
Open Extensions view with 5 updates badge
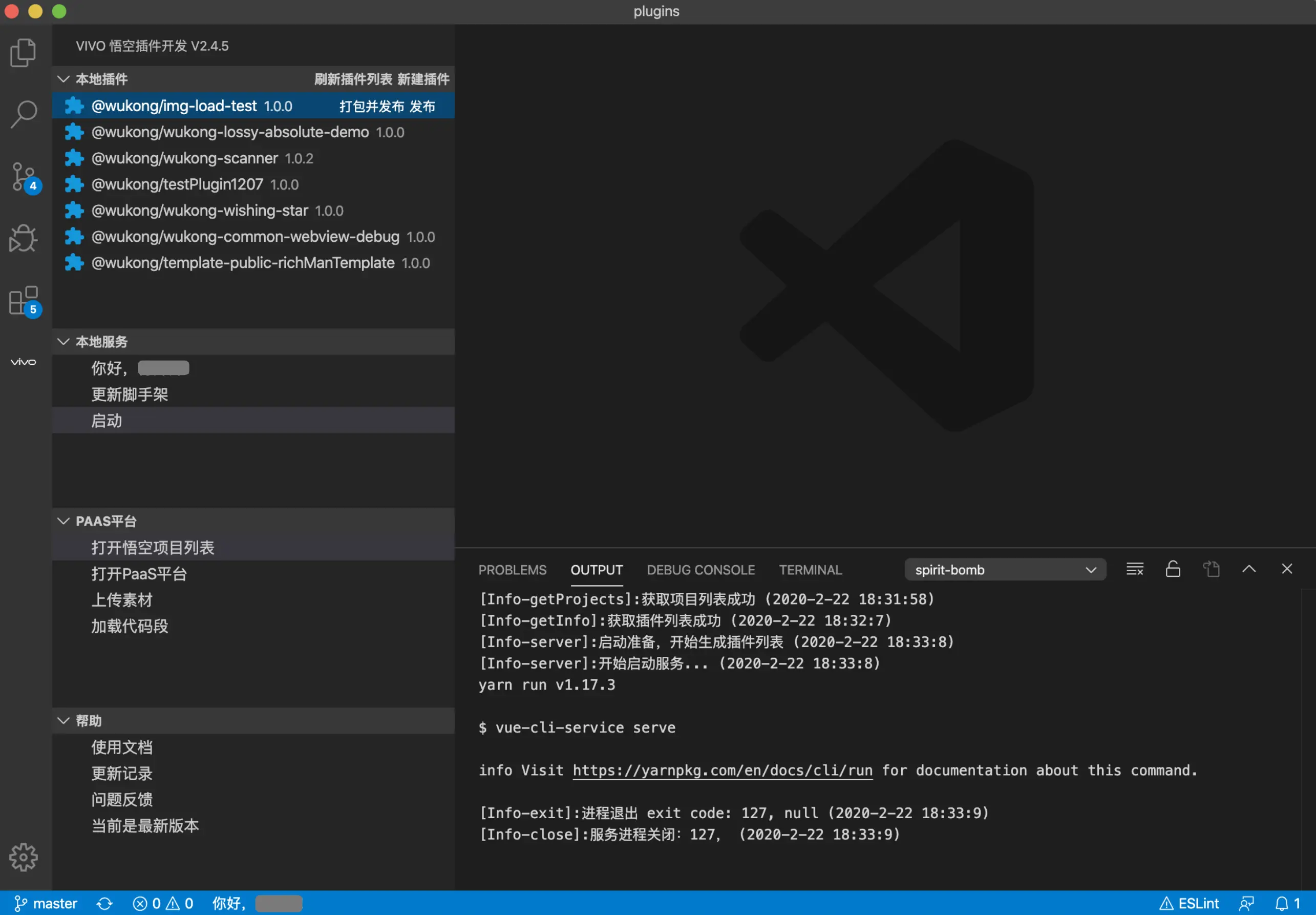tap(23, 300)
